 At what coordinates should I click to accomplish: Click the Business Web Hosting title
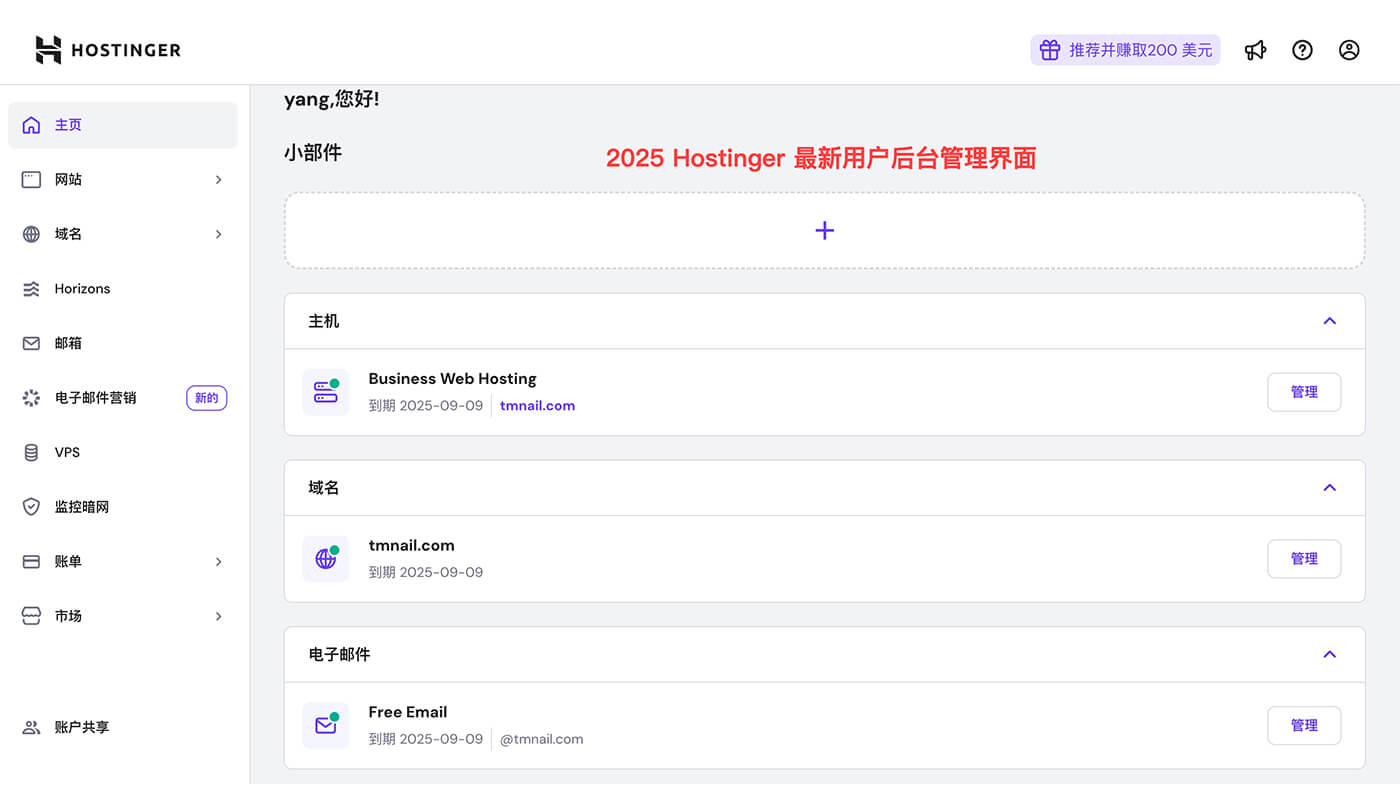(452, 379)
